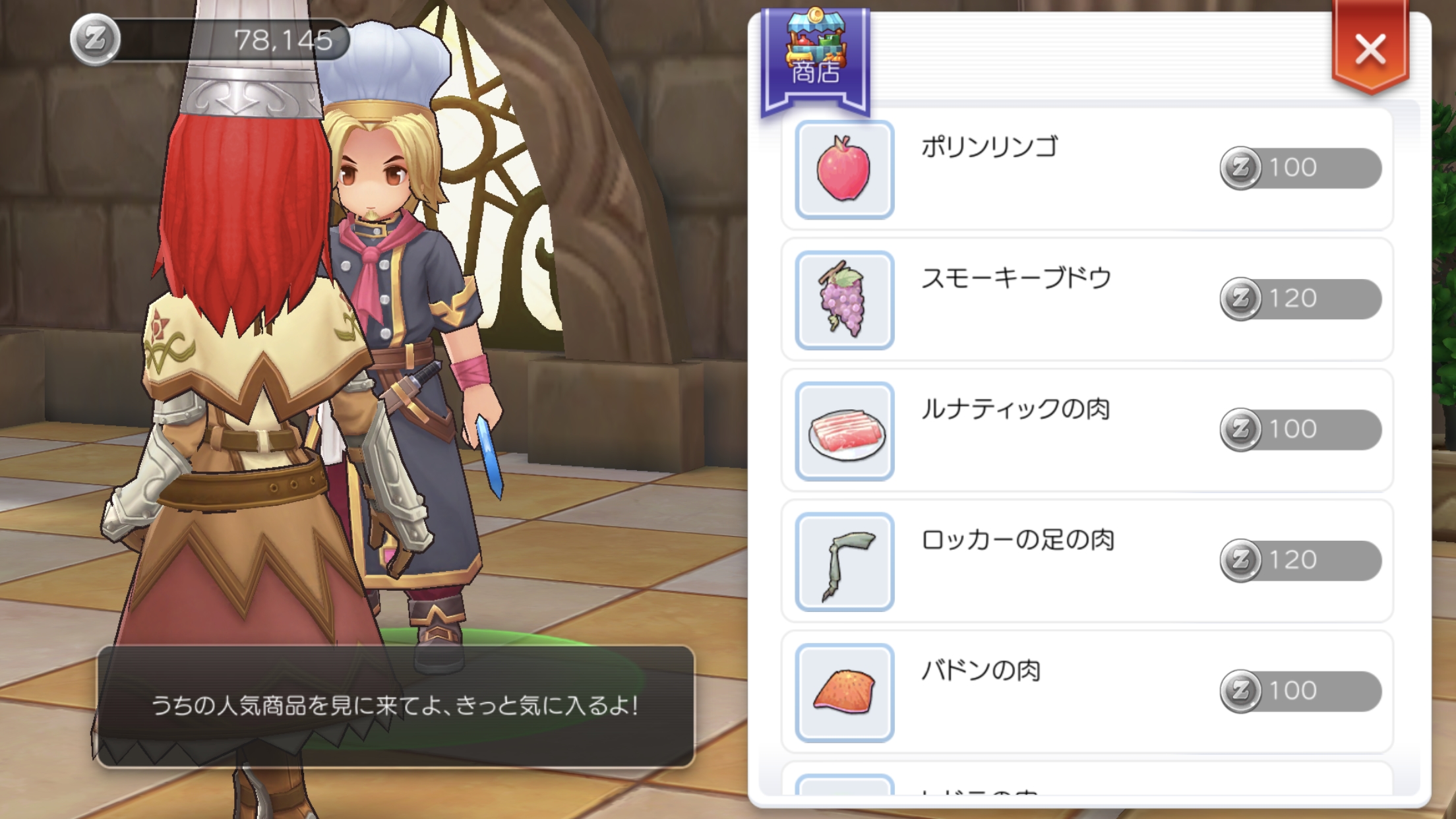
Task: Choose the ポリンリンゴ item name
Action: click(990, 146)
